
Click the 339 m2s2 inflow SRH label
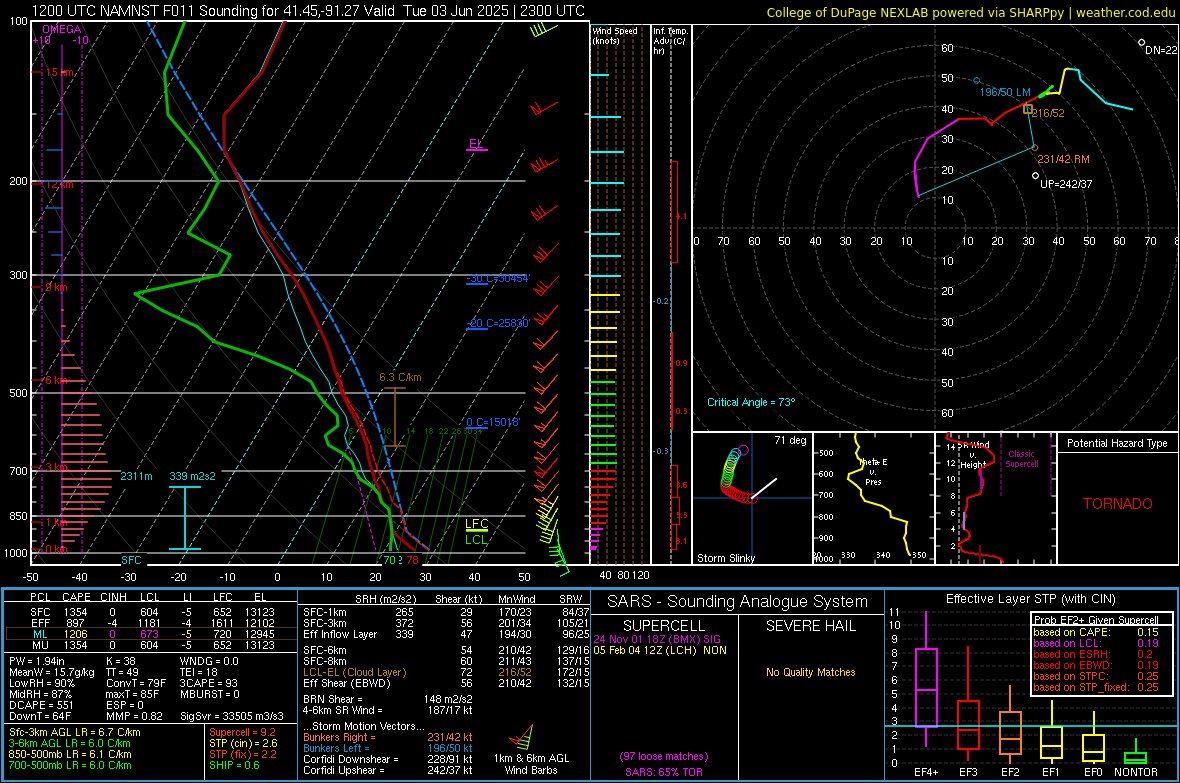point(192,477)
